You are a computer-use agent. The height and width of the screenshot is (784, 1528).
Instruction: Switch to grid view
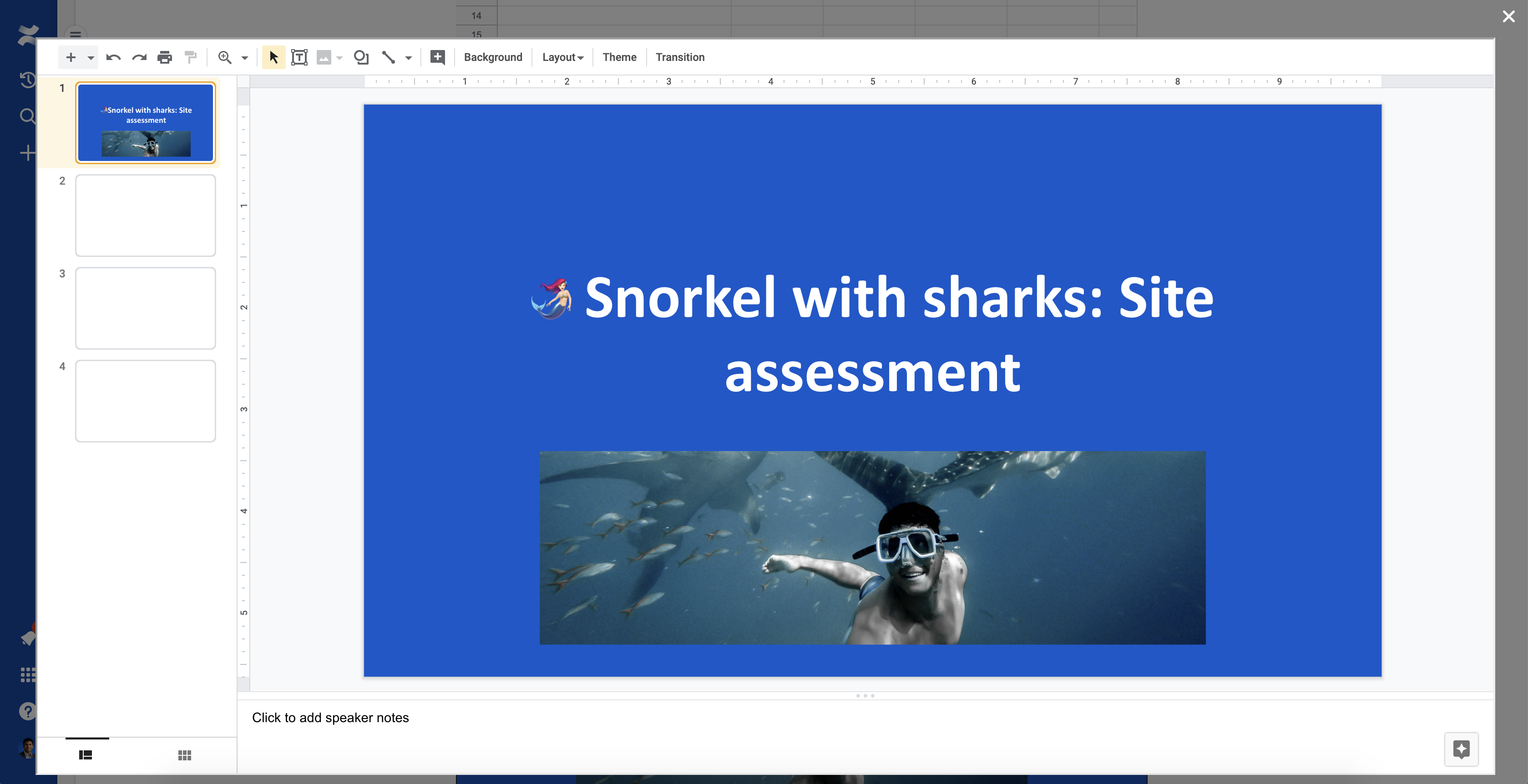pos(184,755)
